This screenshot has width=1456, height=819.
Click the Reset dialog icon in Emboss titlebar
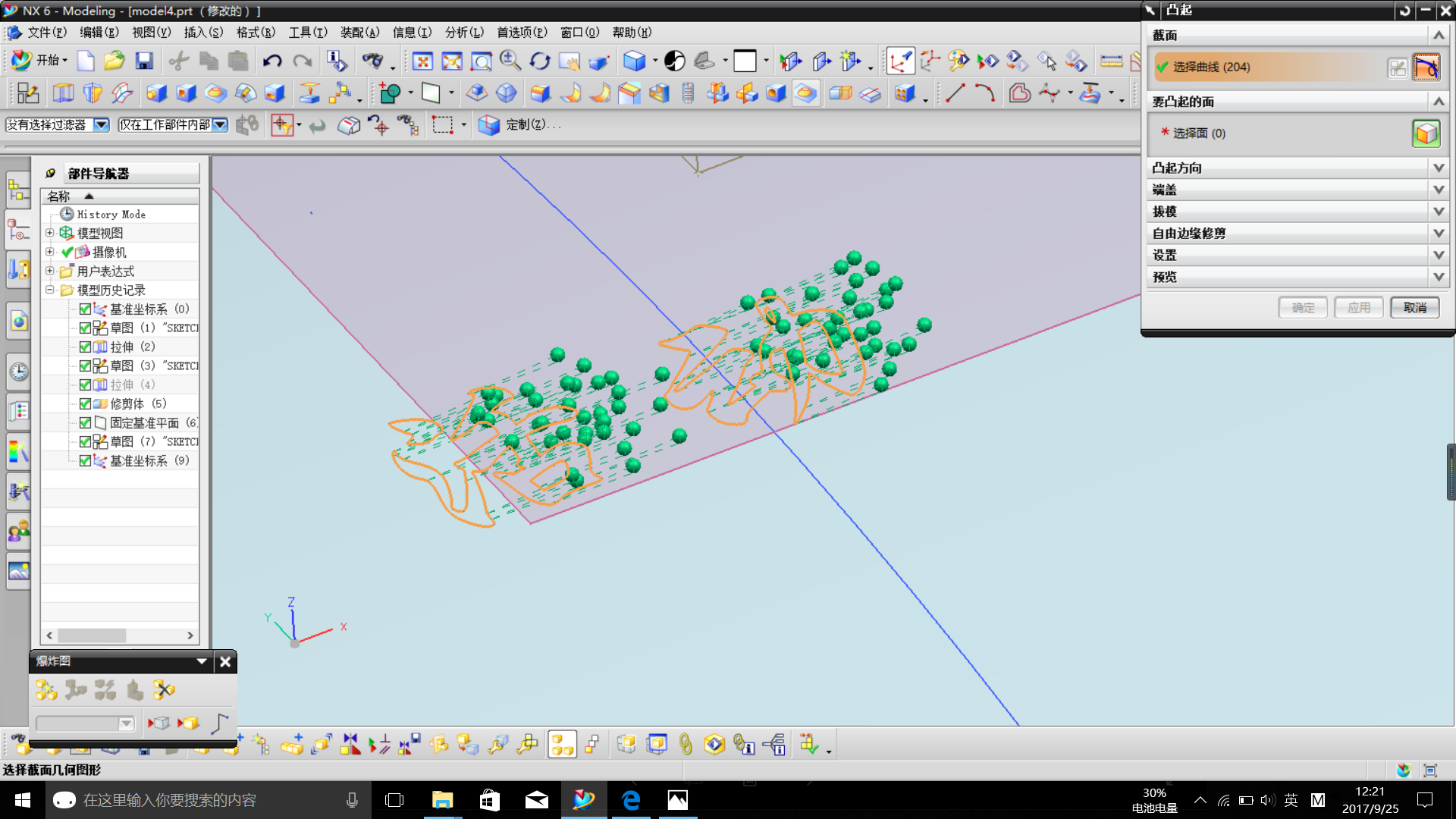1404,10
